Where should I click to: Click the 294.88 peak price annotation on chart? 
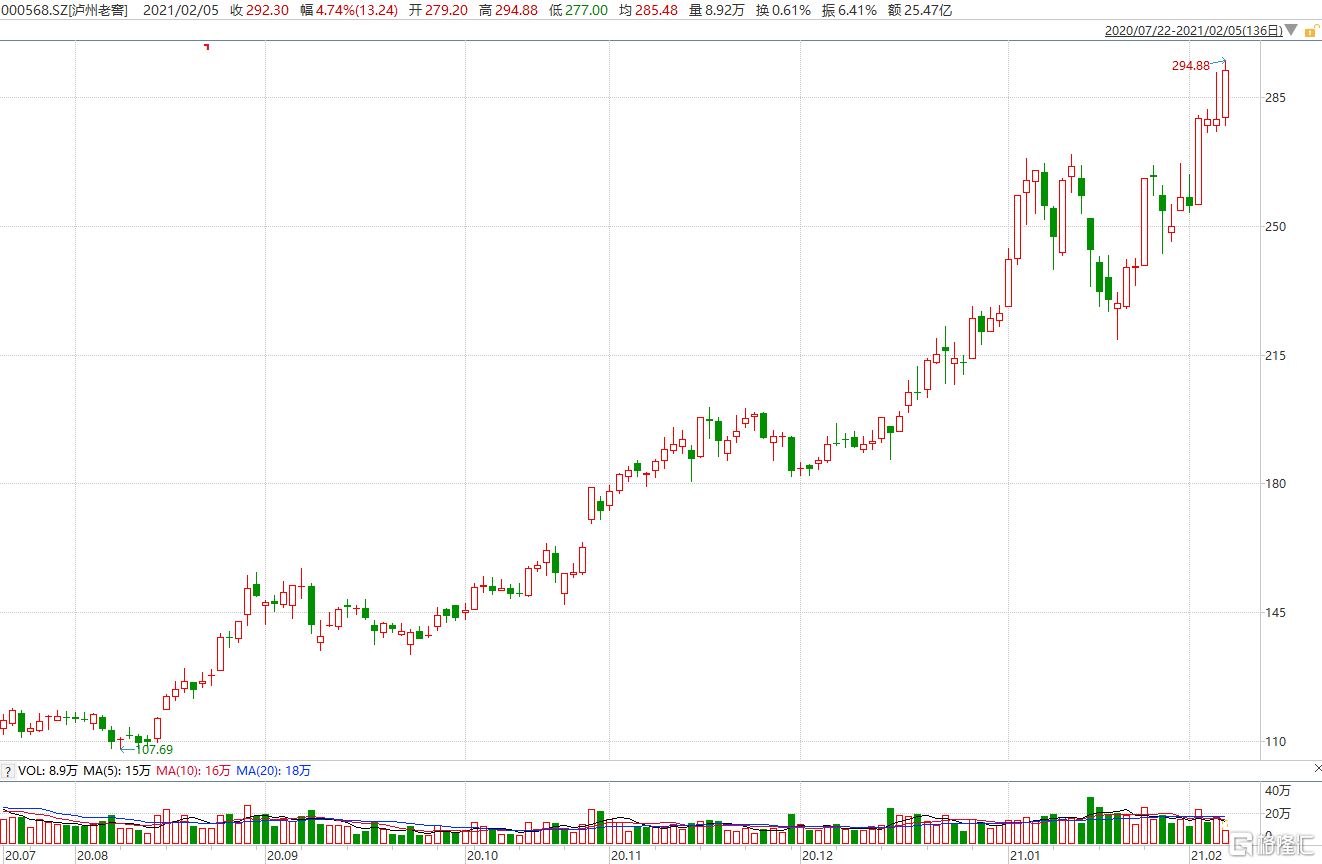pyautogui.click(x=1191, y=65)
